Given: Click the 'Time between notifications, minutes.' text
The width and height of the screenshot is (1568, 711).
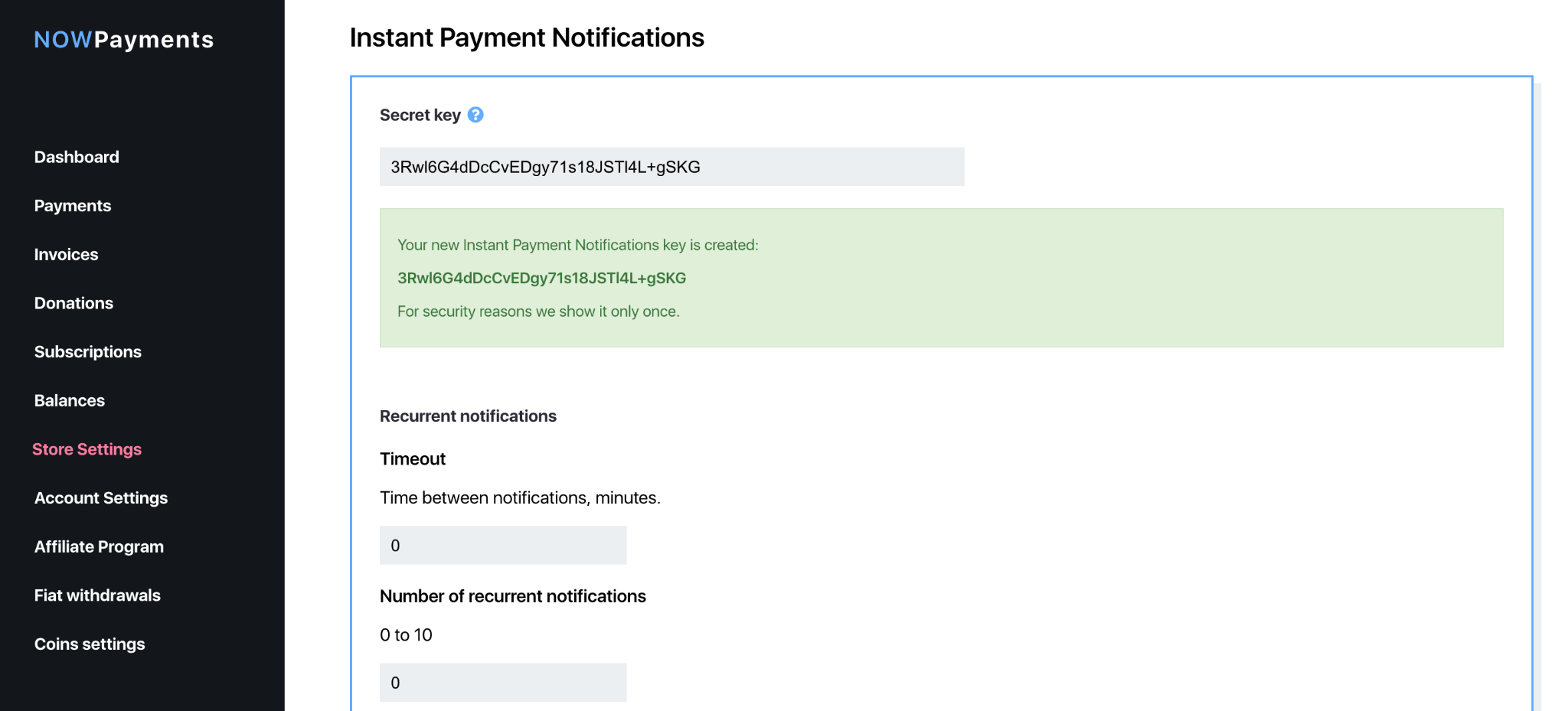Looking at the screenshot, I should click(520, 497).
